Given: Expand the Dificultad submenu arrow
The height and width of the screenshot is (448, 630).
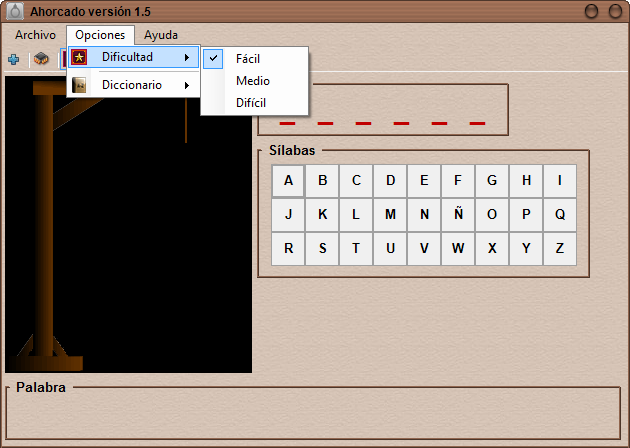Looking at the screenshot, I should click(186, 58).
